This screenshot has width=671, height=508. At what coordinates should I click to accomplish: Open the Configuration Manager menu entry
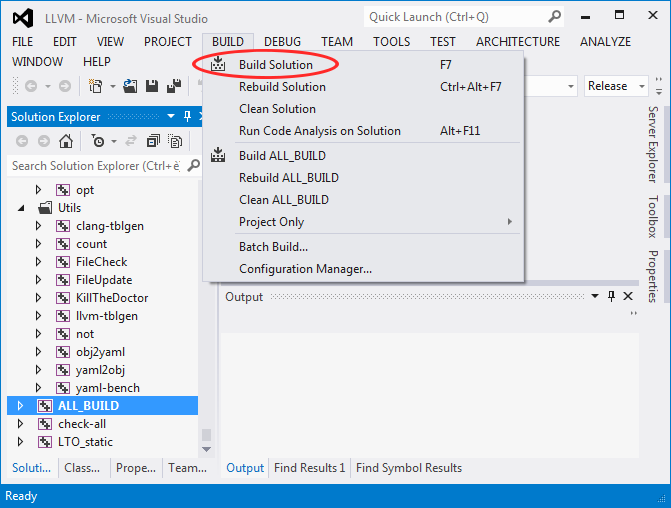305,269
